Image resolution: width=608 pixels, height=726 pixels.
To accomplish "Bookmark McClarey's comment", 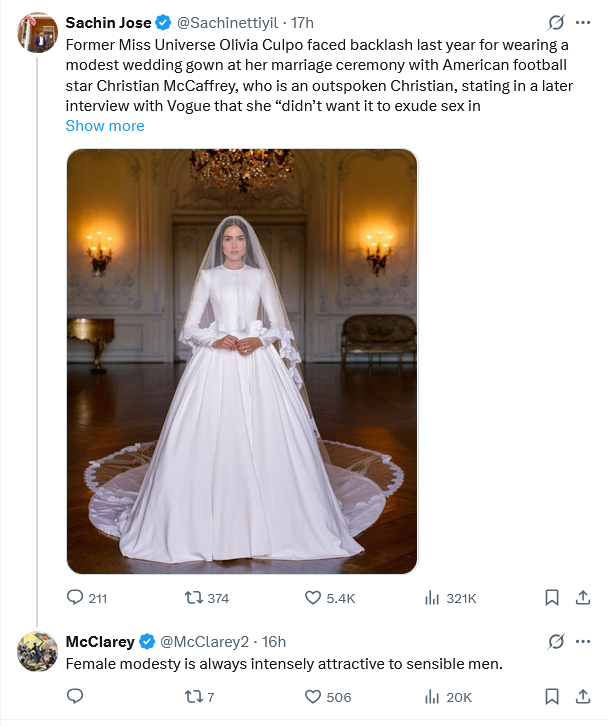I will coord(551,696).
